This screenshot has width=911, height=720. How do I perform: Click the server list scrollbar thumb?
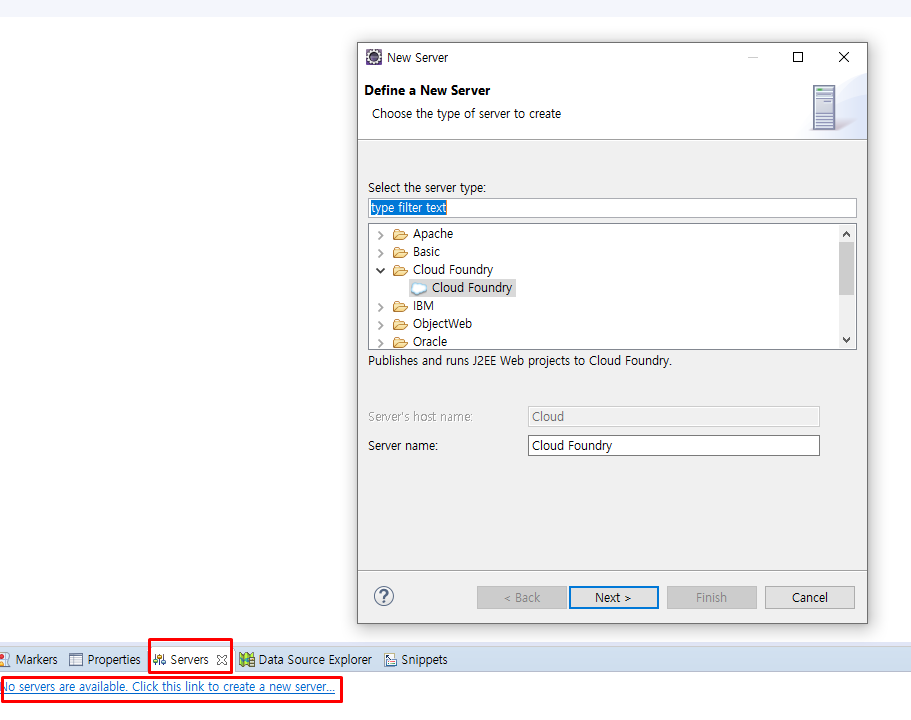click(847, 268)
